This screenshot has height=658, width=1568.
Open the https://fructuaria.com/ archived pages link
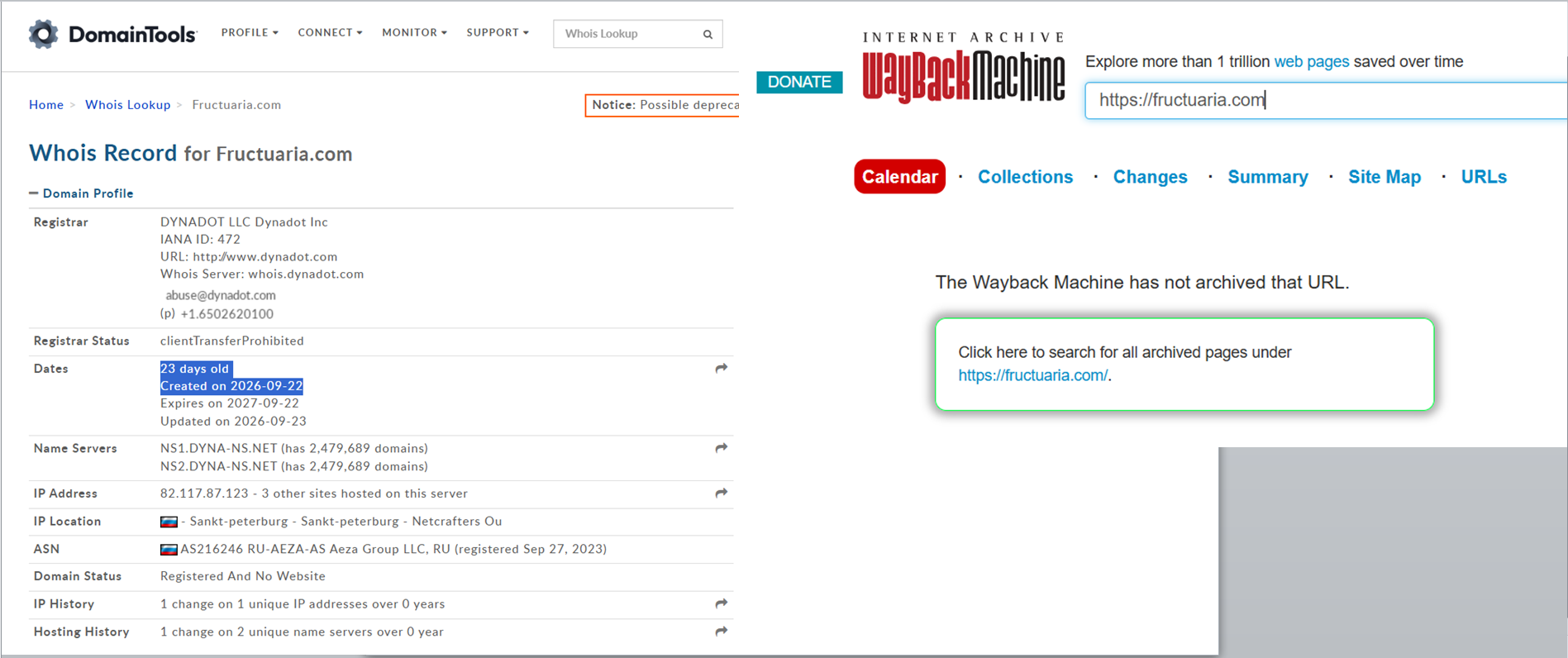click(x=1032, y=375)
